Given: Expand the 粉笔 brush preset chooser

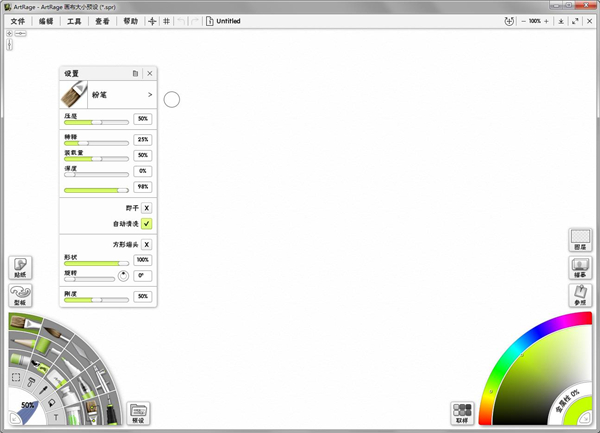Looking at the screenshot, I should (x=149, y=95).
